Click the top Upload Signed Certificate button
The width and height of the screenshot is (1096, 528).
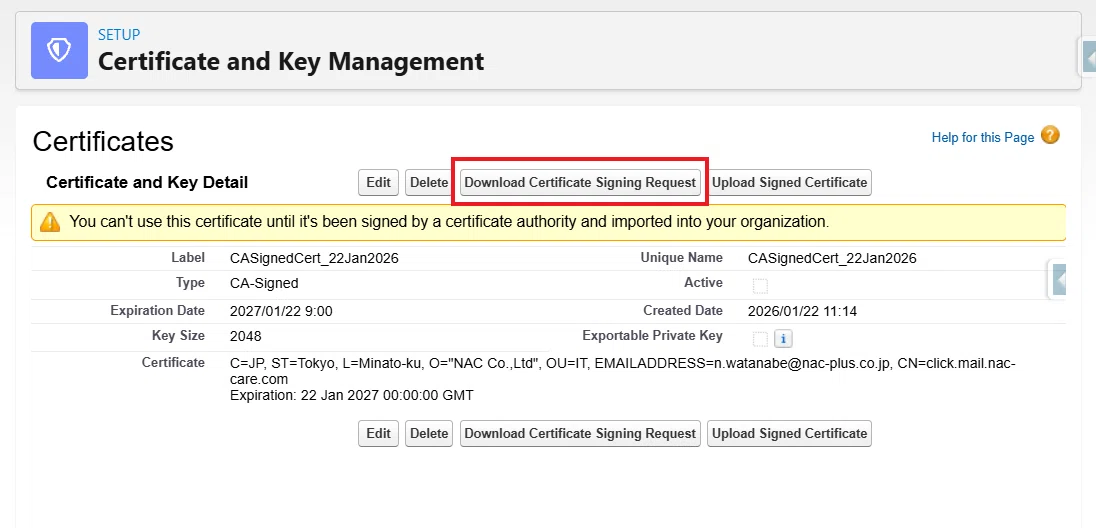click(x=789, y=183)
